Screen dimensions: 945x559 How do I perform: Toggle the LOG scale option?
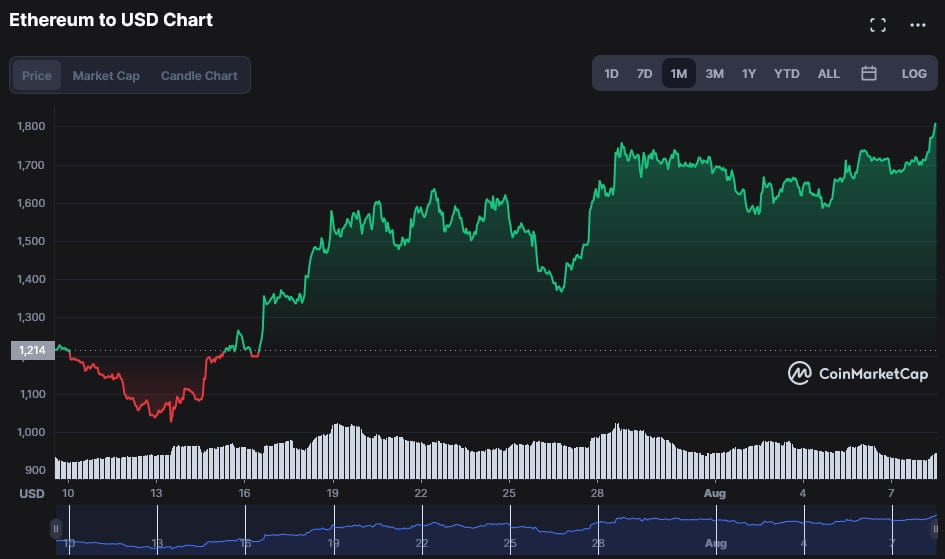click(914, 73)
